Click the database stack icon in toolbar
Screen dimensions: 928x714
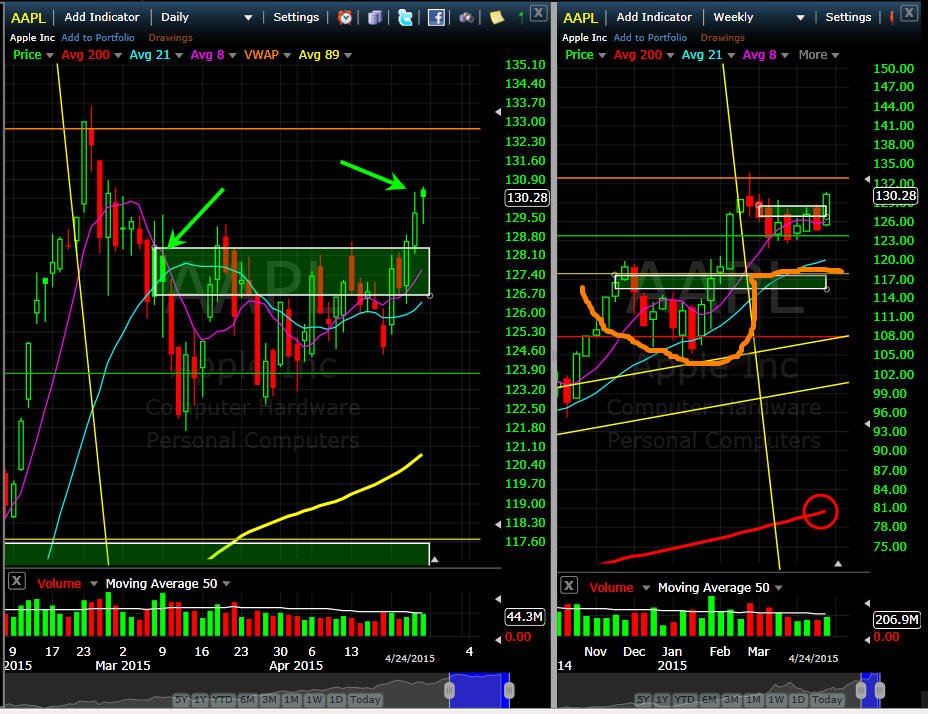point(375,18)
